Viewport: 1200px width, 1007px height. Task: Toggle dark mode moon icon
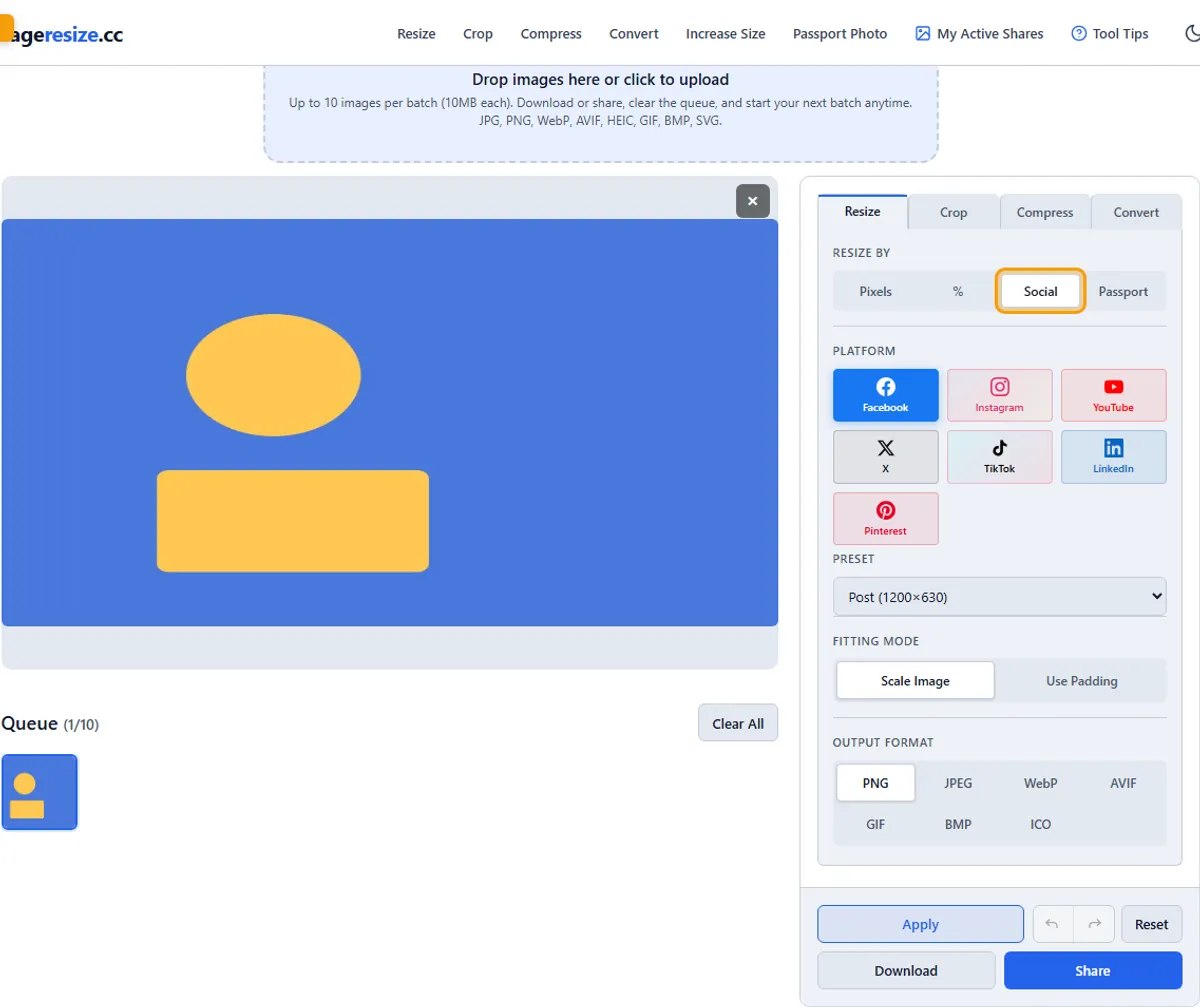pyautogui.click(x=1192, y=33)
